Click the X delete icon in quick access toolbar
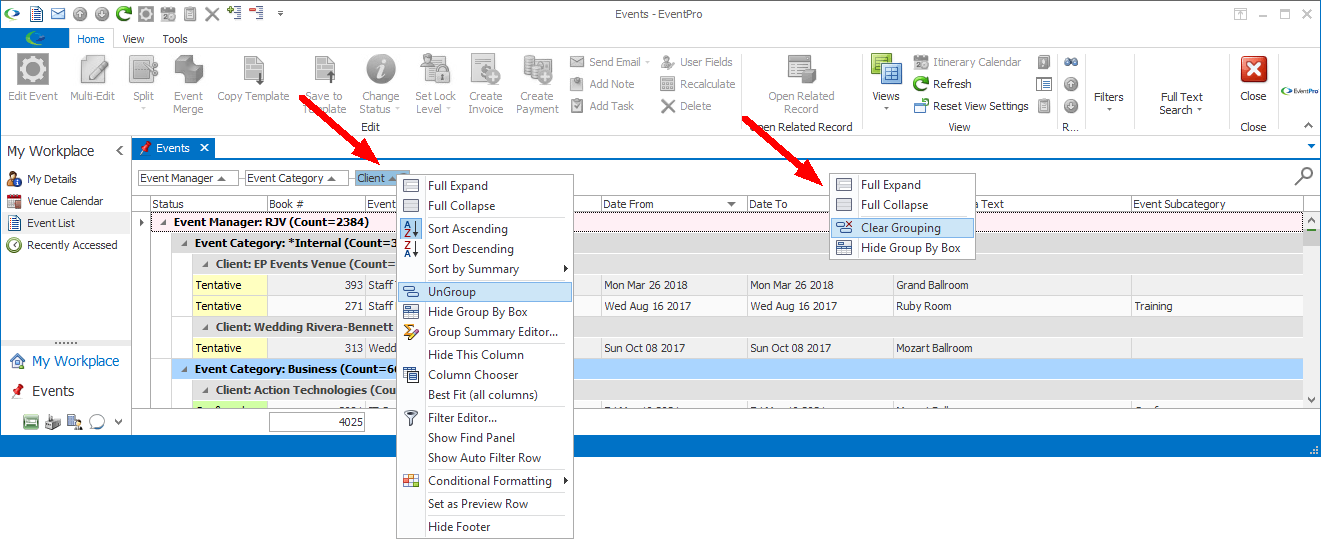Viewport: 1321px width, 539px height. (212, 14)
